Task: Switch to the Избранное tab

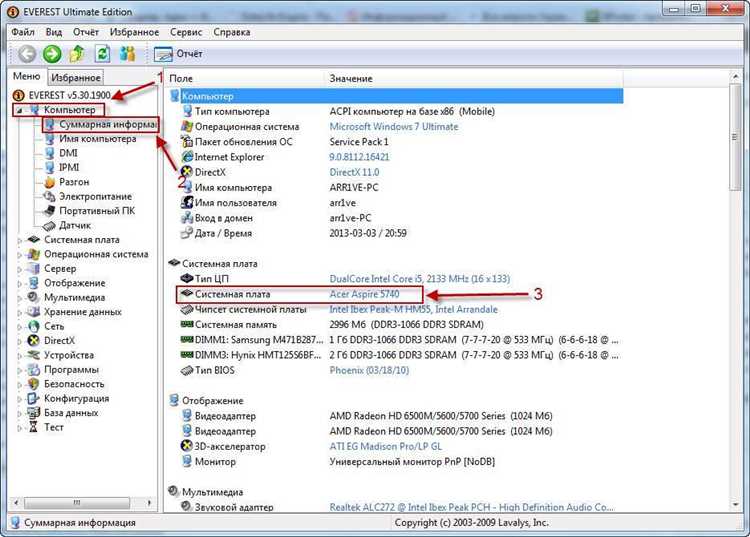Action: coord(75,77)
